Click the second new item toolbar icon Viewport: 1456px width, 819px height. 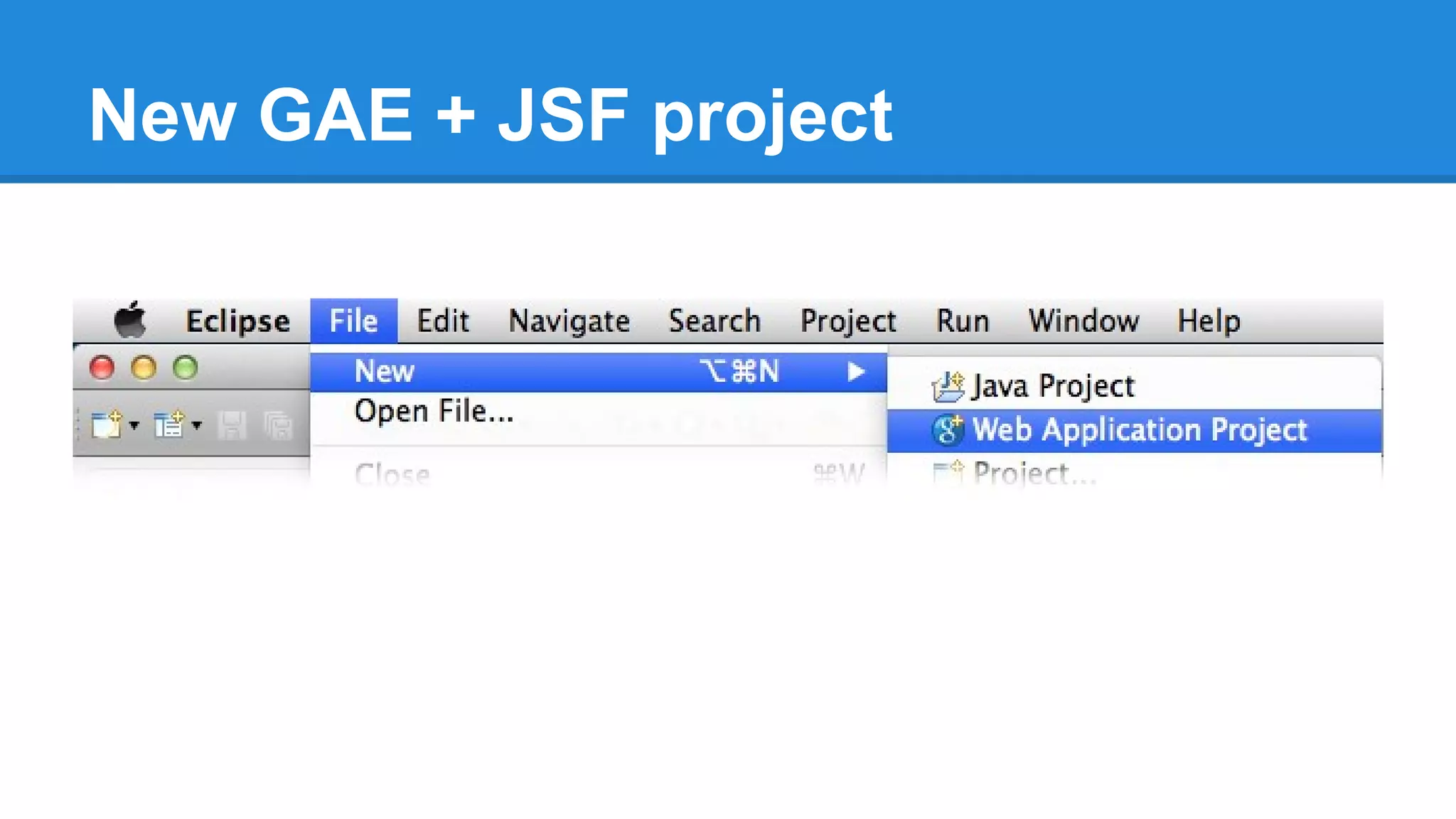coord(169,425)
